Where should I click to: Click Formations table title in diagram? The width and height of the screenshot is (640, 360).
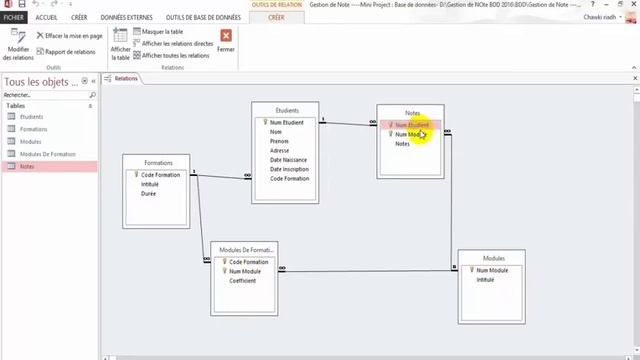(x=158, y=162)
